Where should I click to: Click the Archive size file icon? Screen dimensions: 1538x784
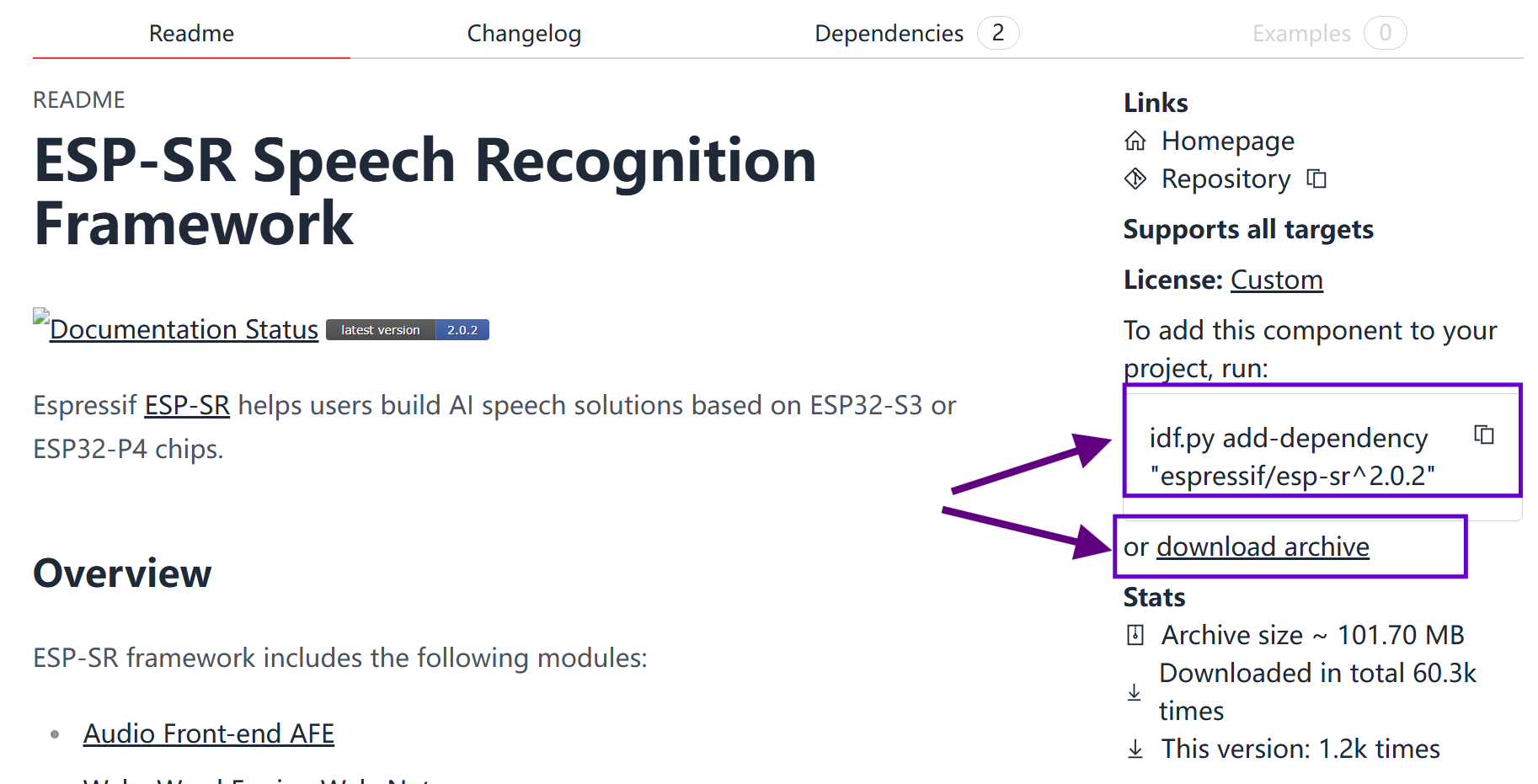click(1135, 635)
